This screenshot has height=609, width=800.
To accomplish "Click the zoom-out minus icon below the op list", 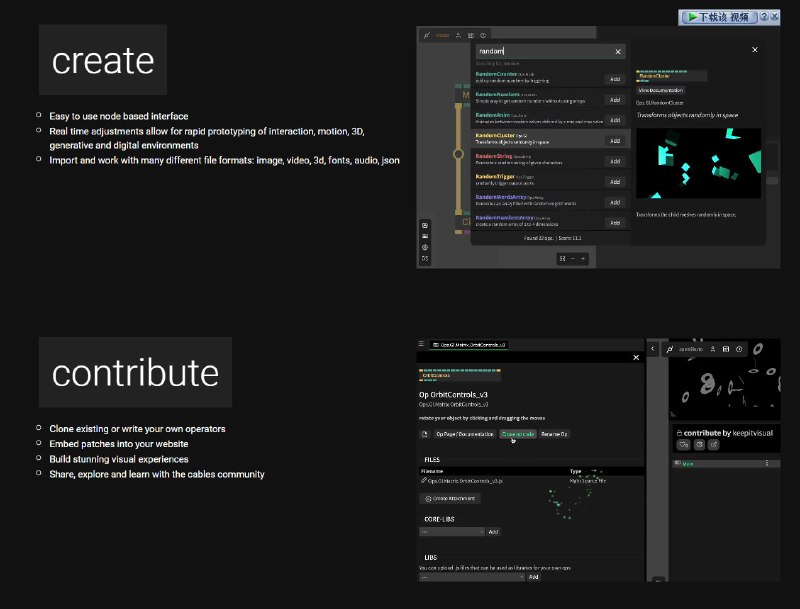I will [573, 258].
